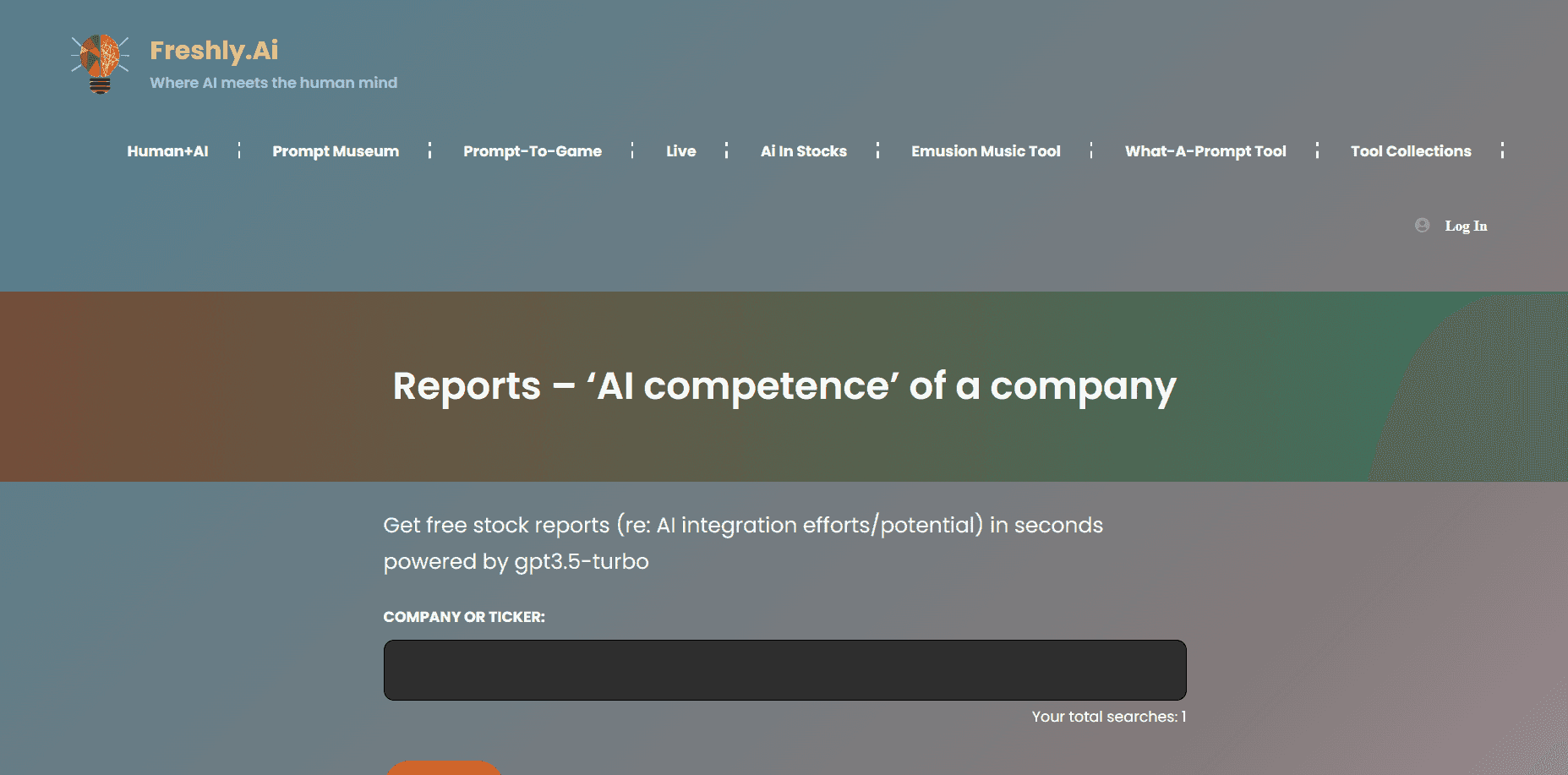Open the Human+AI menu item

(x=167, y=151)
